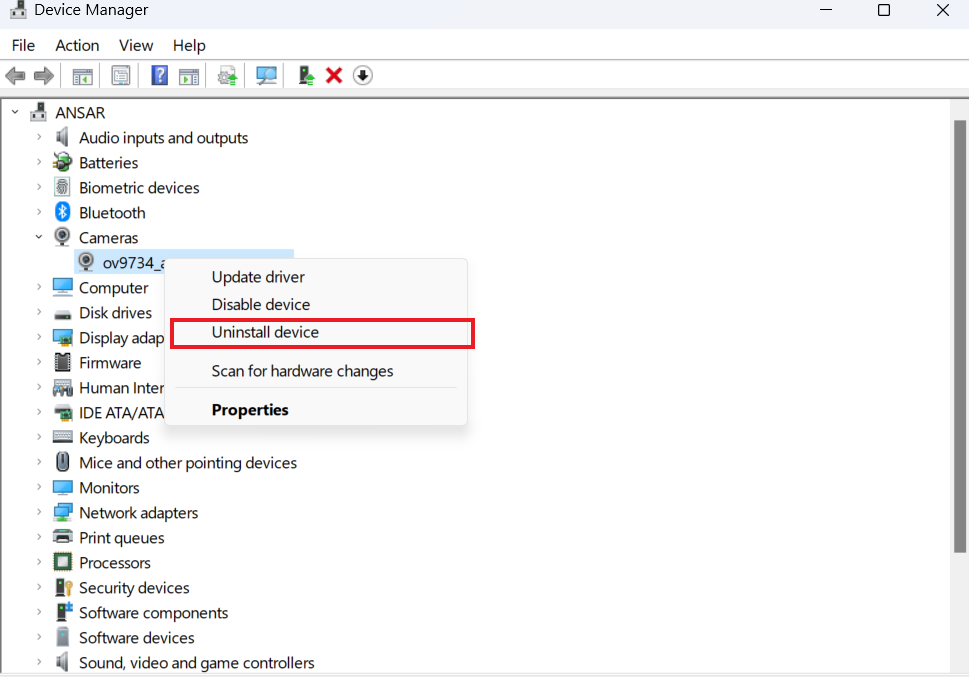
Task: Expand the Processors node
Action: (39, 562)
